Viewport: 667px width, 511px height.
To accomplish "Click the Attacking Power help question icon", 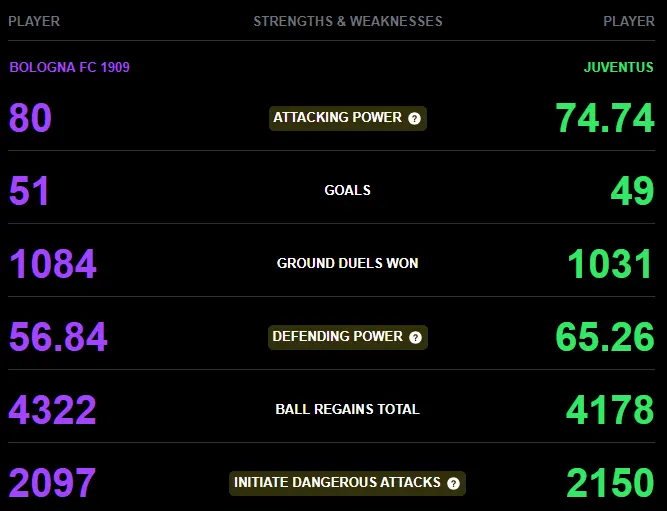I will (414, 118).
